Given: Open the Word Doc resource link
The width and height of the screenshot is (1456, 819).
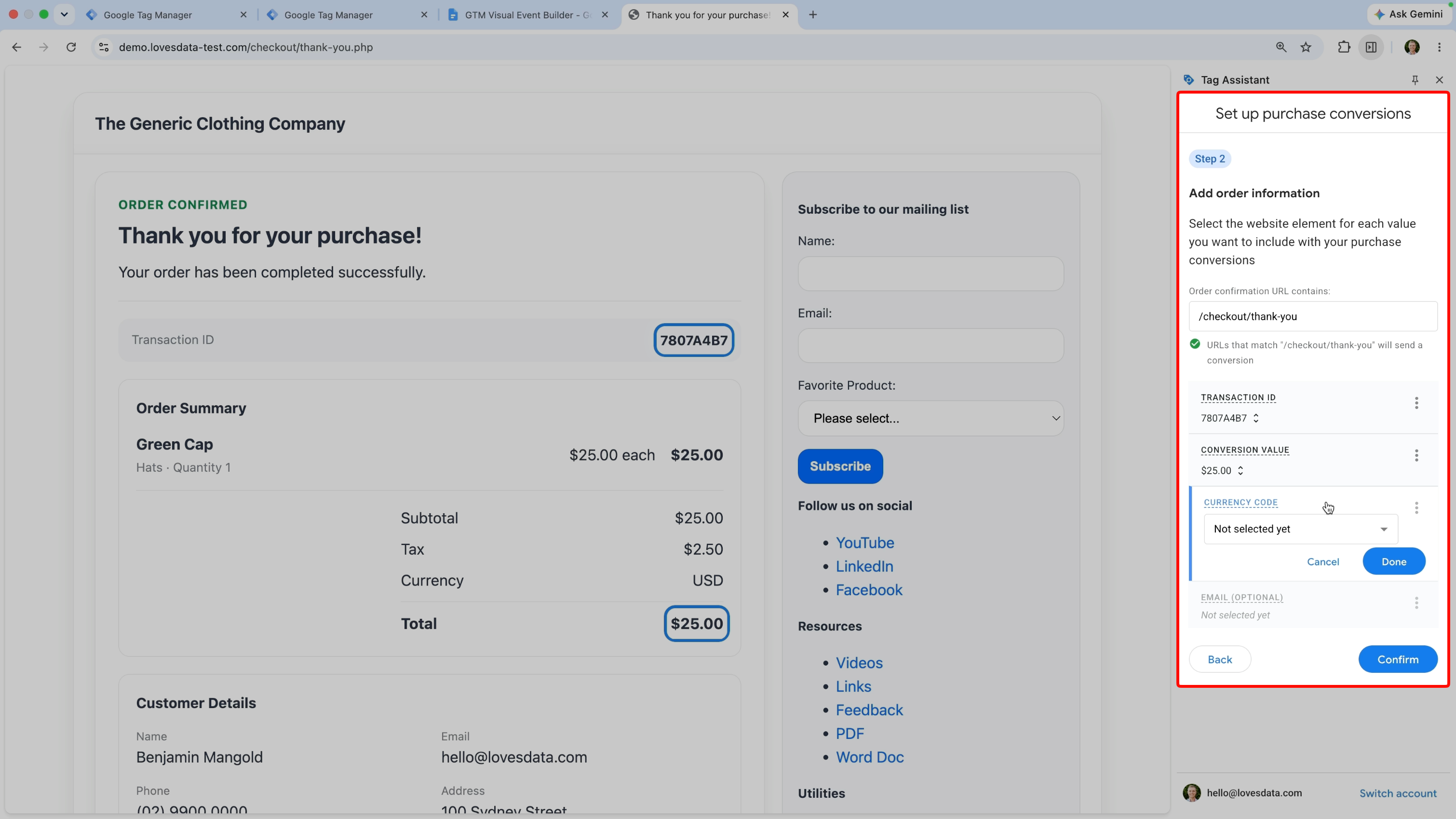Looking at the screenshot, I should pos(869,757).
